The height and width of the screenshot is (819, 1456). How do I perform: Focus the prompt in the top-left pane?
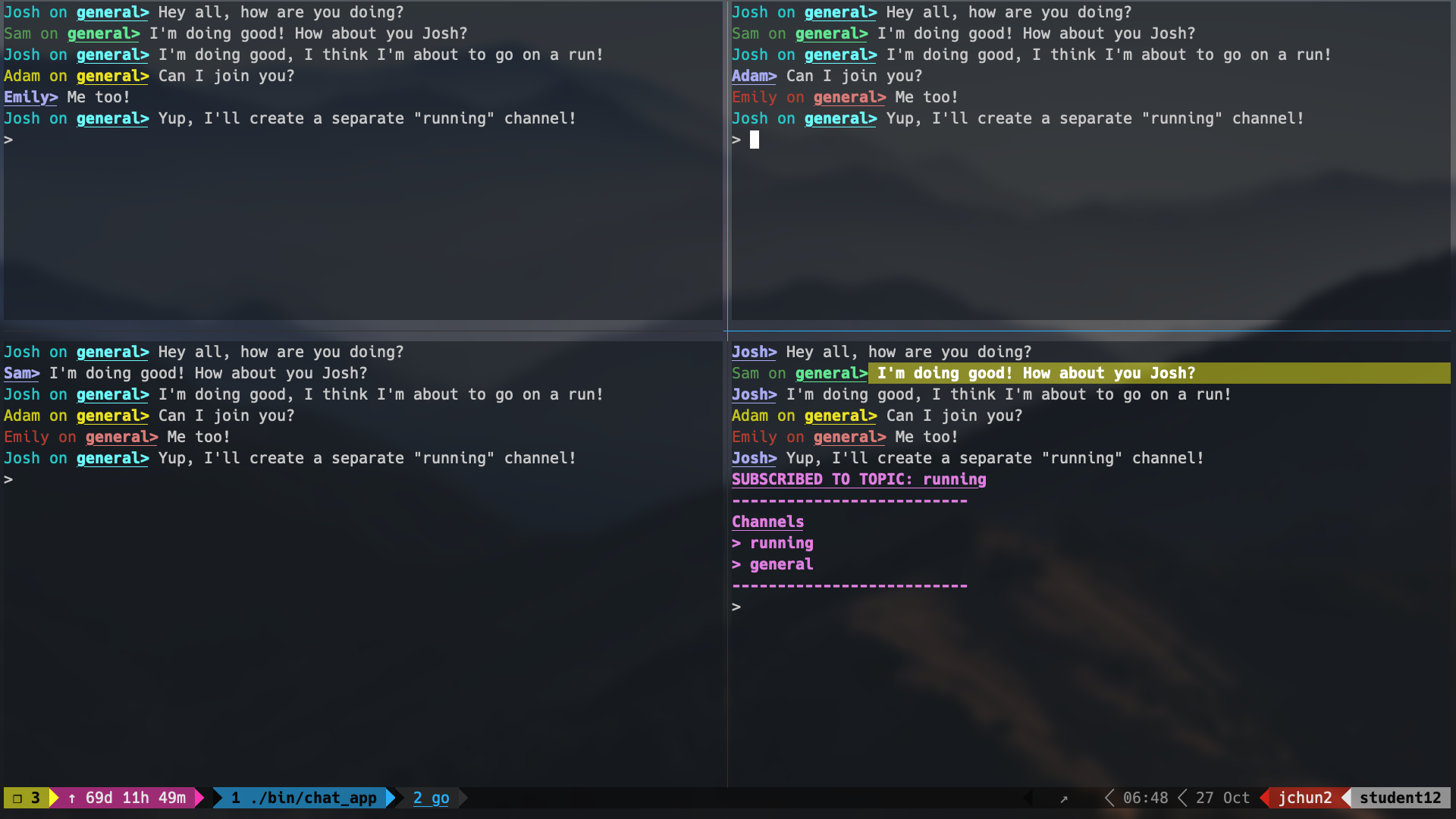coord(9,140)
